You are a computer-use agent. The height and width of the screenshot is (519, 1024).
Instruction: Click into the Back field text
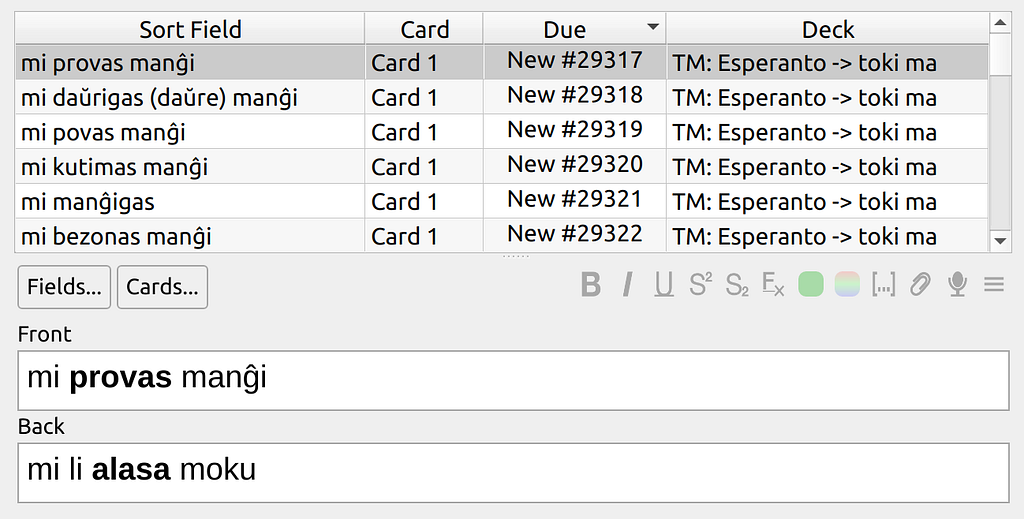point(513,473)
